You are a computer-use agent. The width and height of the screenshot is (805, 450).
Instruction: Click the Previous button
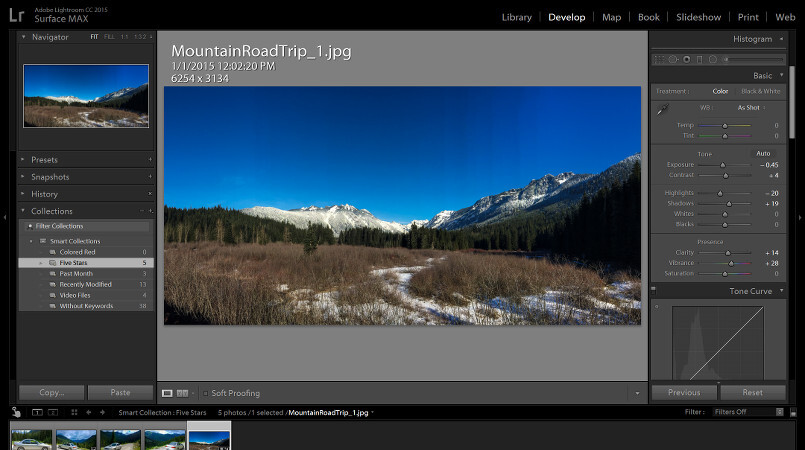684,393
